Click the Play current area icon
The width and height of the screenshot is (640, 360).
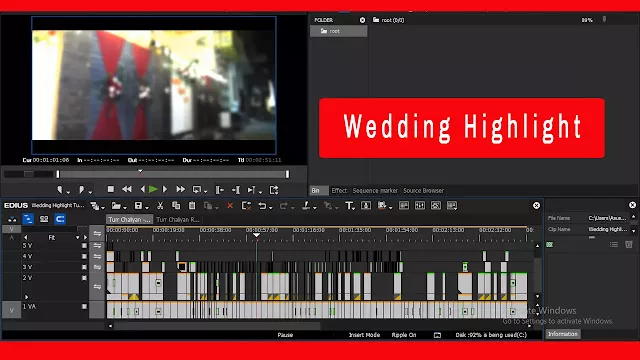pyautogui.click(x=251, y=190)
